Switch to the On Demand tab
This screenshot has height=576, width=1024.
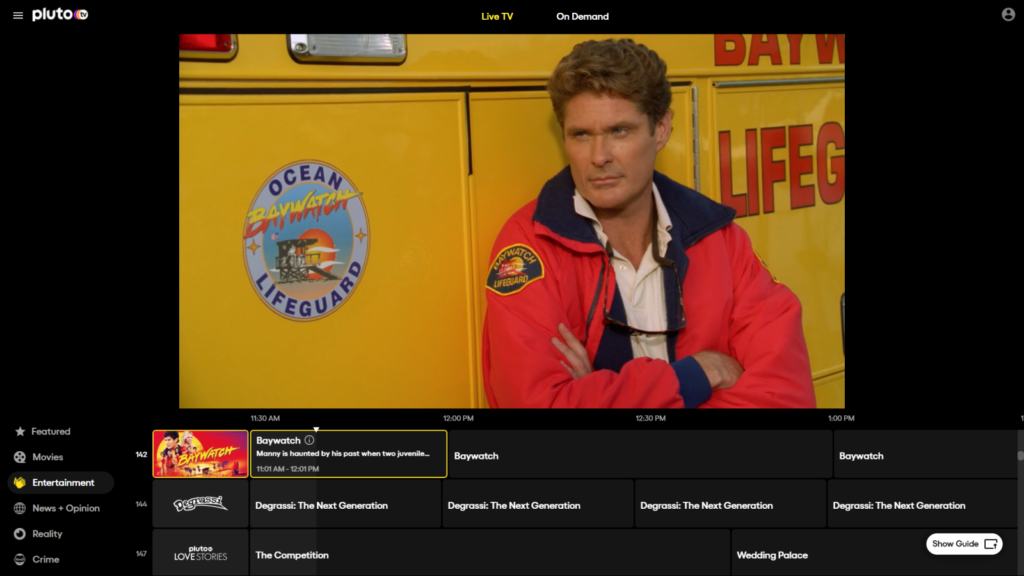582,16
